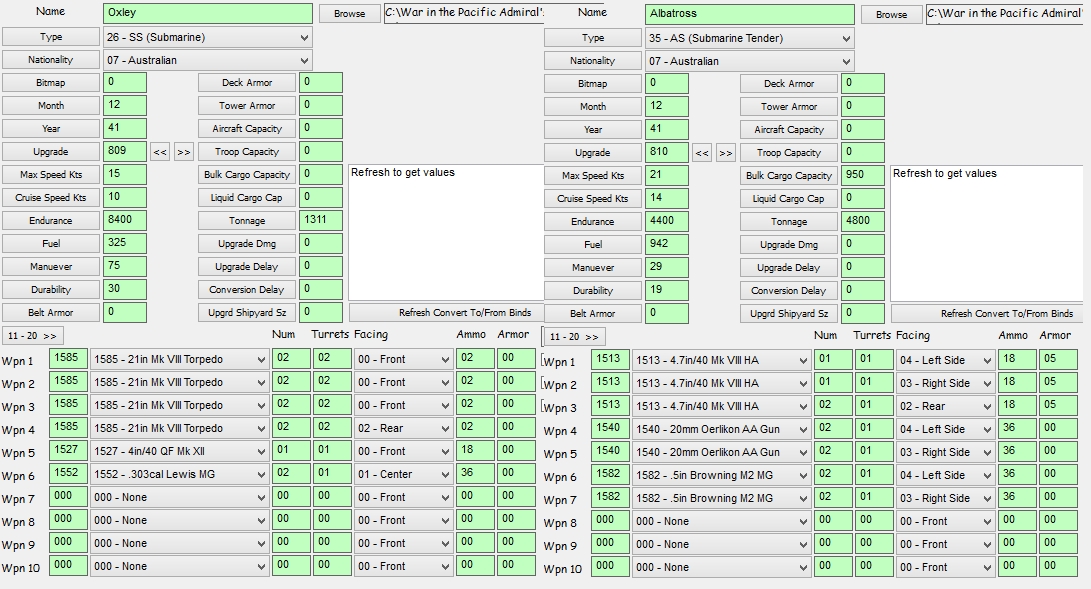Open the Nationality dropdown for Albatross
This screenshot has height=589, width=1091.
(749, 61)
